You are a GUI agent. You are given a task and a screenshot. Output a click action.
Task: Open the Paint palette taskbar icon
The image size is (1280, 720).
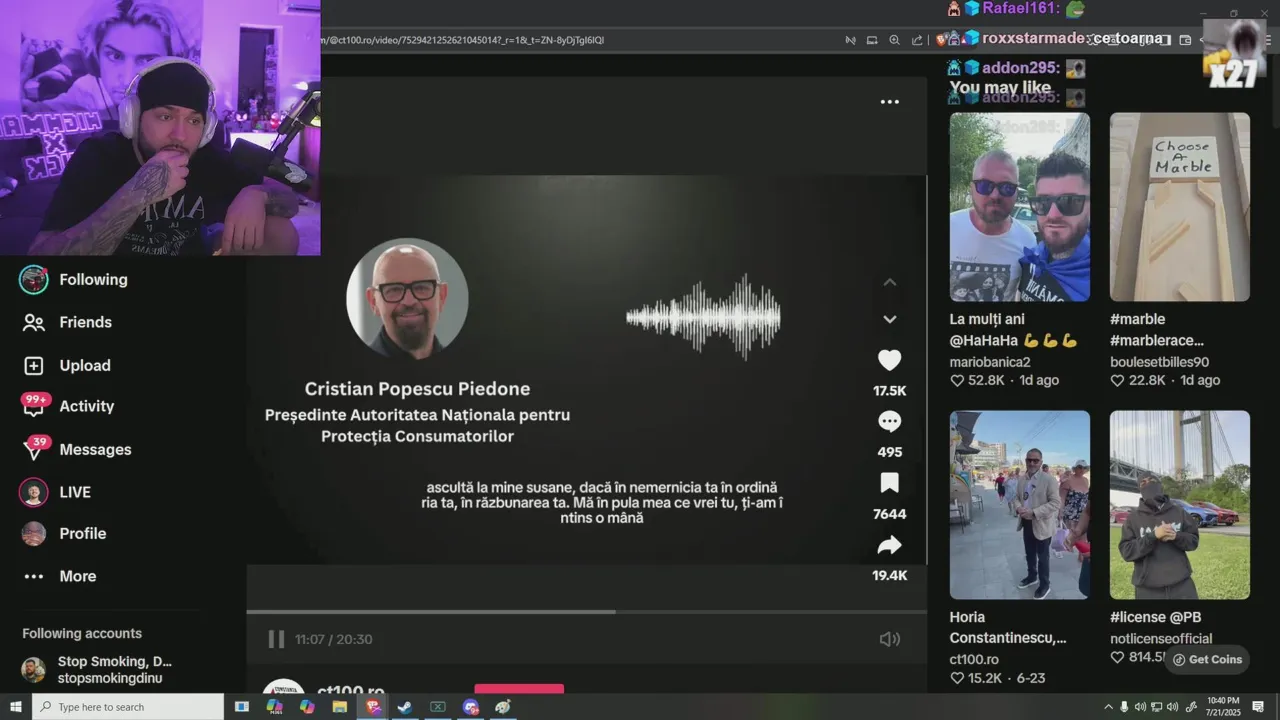pyautogui.click(x=503, y=707)
